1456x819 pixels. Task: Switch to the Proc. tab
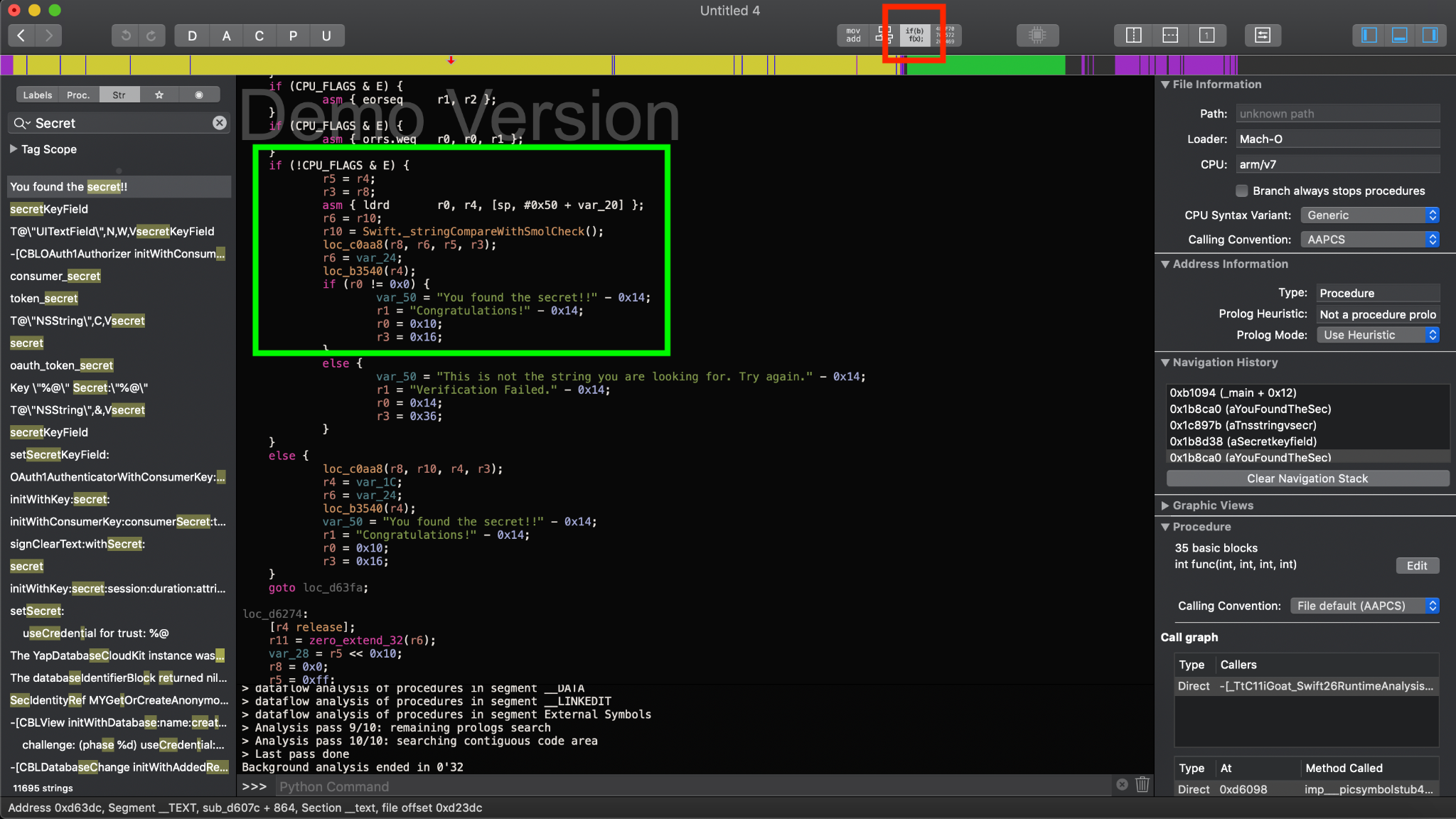click(78, 95)
